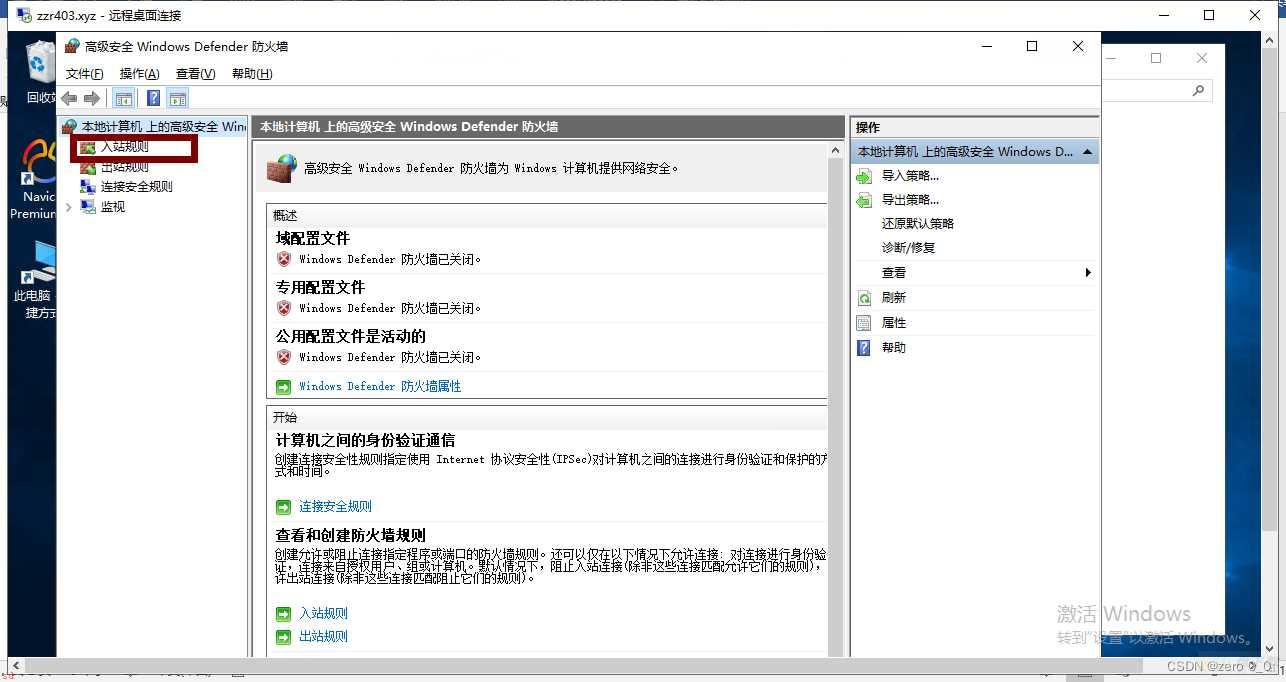Viewport: 1286px width, 682px height.
Task: Click the remote desktop connection title bar icon
Action: [x=24, y=15]
